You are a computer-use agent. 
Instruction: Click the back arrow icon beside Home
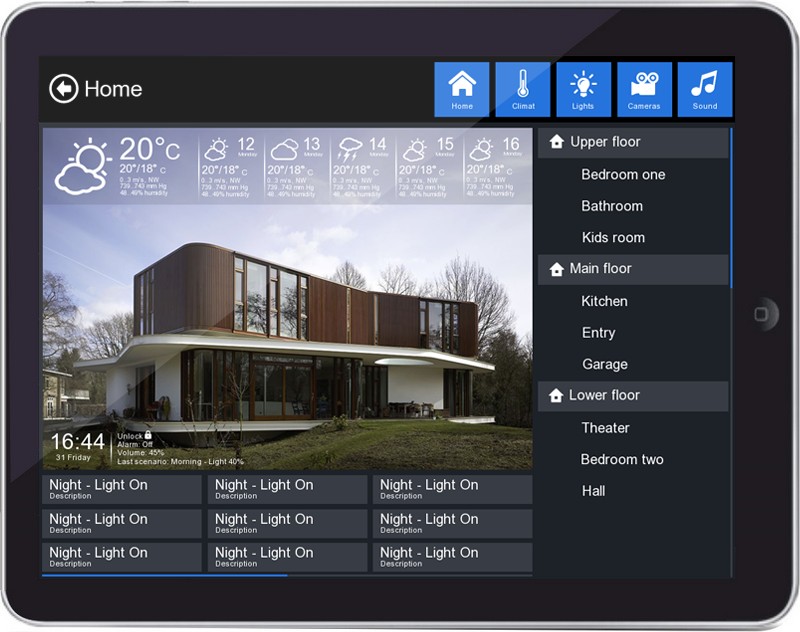[x=63, y=89]
